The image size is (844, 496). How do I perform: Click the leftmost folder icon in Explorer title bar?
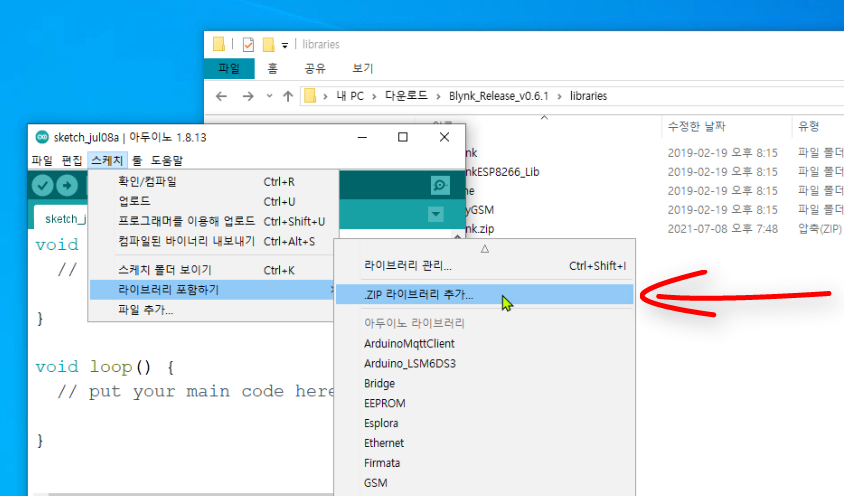click(219, 44)
